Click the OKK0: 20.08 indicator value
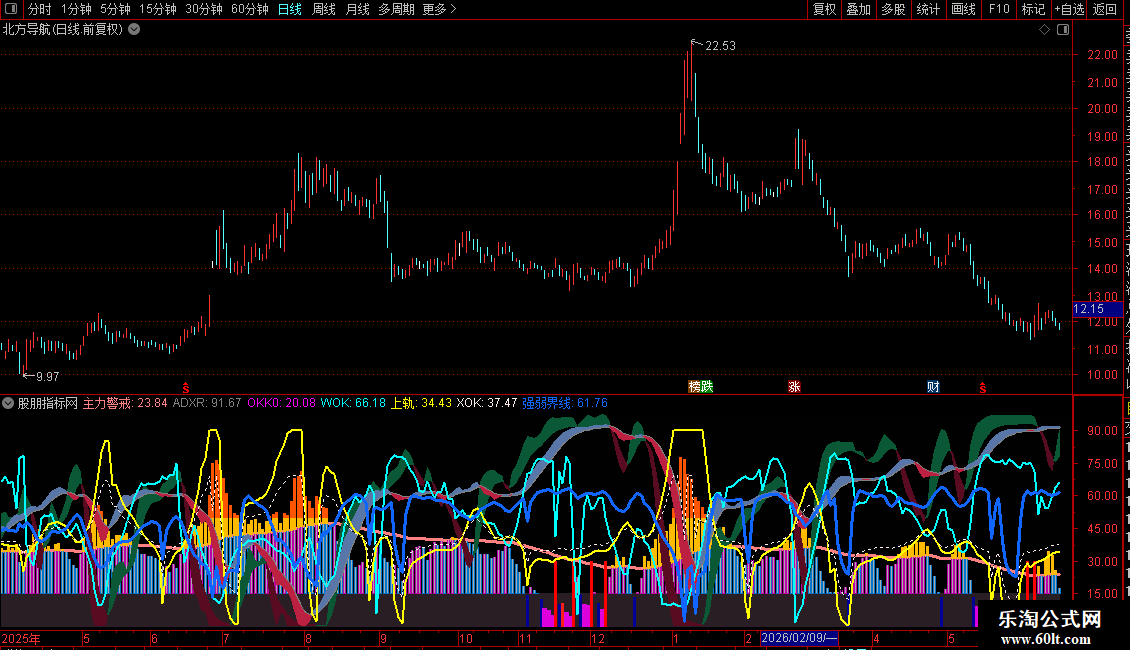The width and height of the screenshot is (1130, 650). [x=281, y=404]
